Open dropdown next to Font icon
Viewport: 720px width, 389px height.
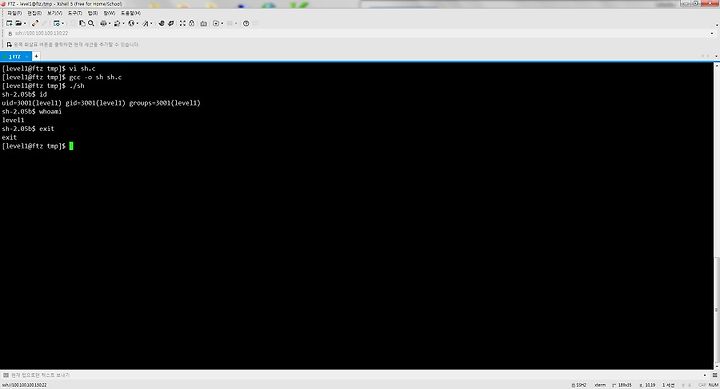(x=152, y=23)
